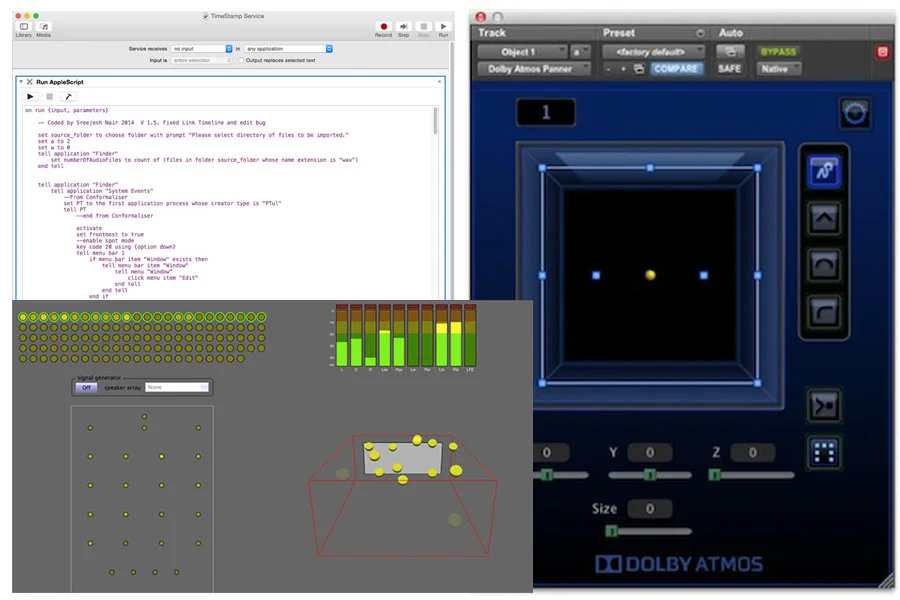
Task: Select the wedge elevation mode icon
Action: point(824,218)
